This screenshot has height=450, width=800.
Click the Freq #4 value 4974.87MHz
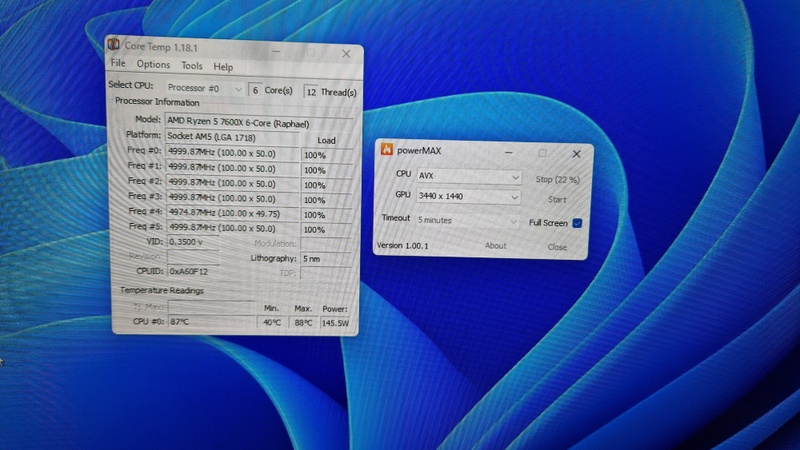(232, 213)
